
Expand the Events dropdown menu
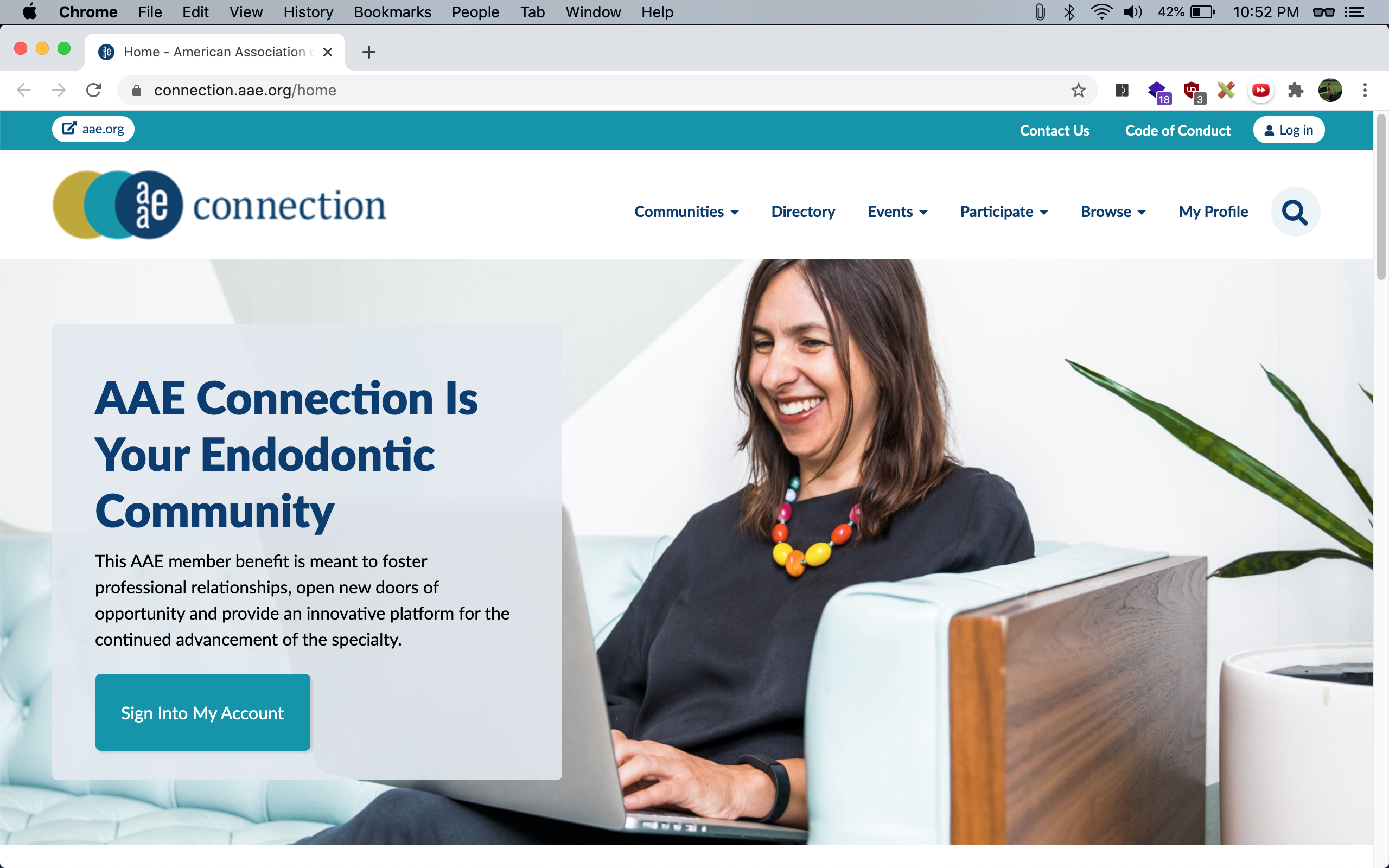[897, 212]
